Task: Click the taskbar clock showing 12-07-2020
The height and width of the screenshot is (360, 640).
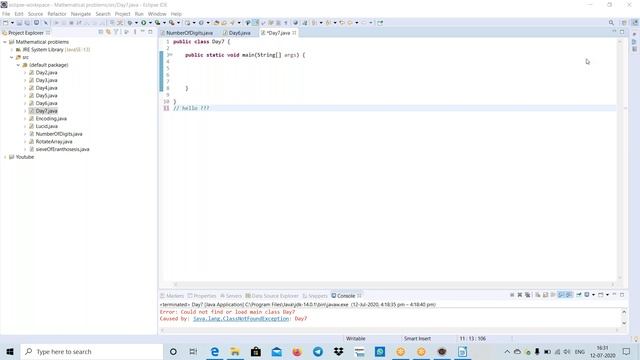Action: coord(603,351)
